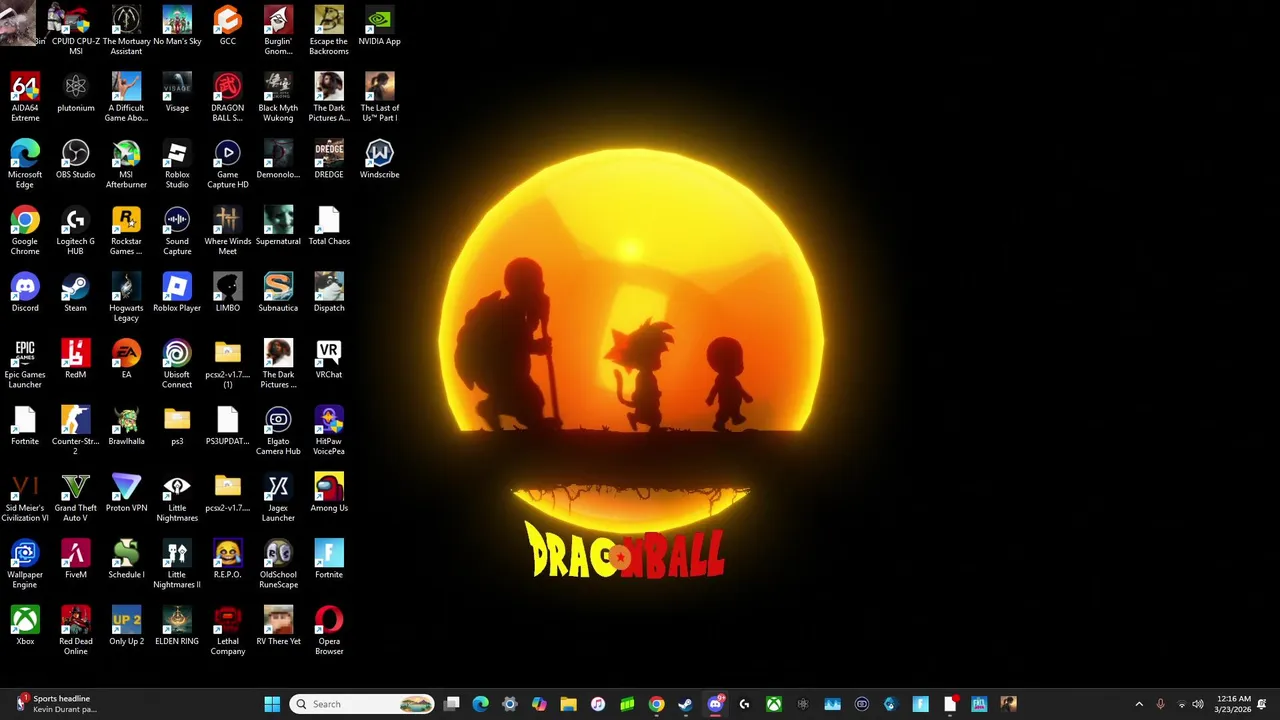Select the Elgato Camera Hub desktop icon

278,431
